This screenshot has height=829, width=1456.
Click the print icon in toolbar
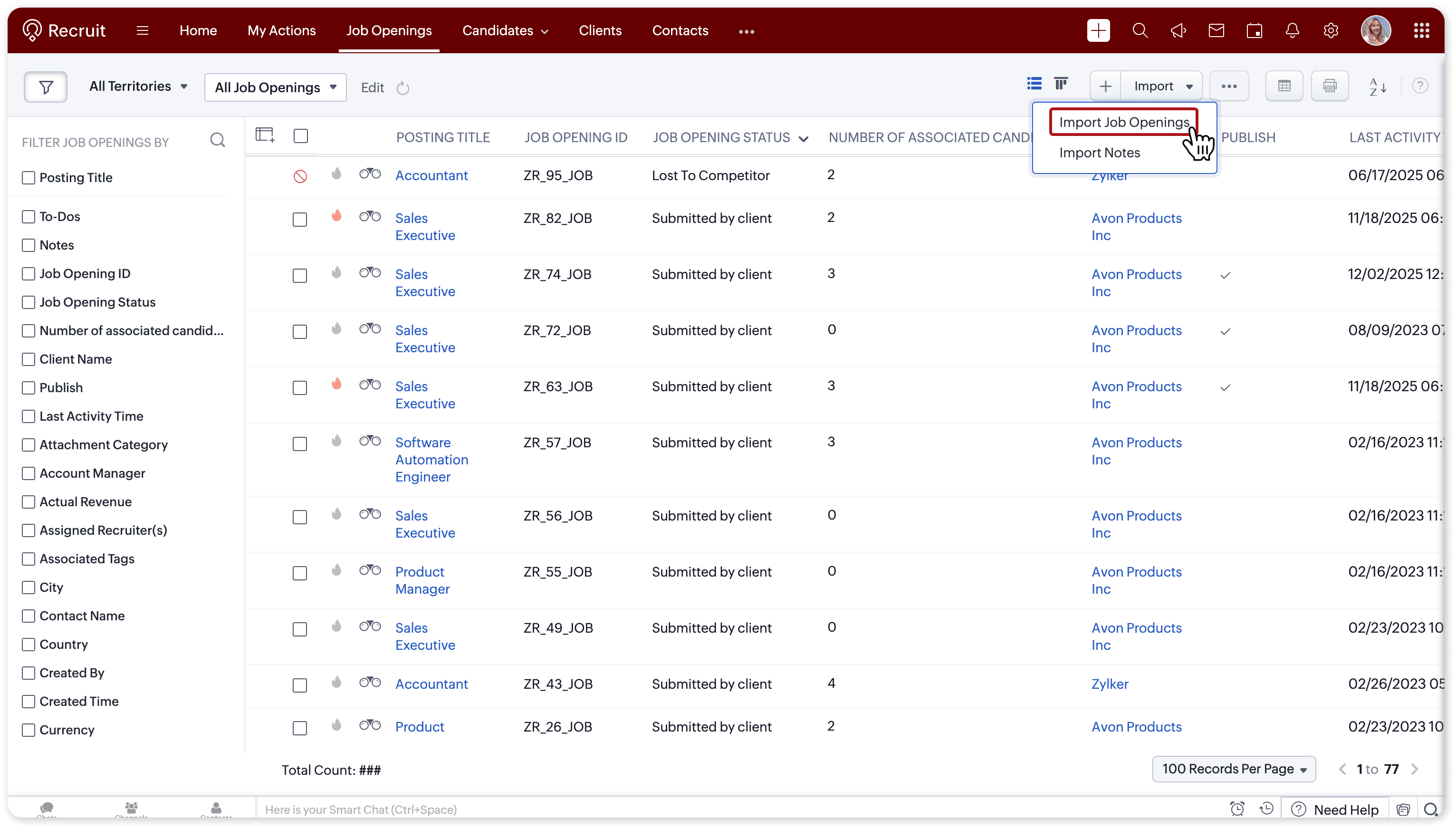(x=1329, y=86)
